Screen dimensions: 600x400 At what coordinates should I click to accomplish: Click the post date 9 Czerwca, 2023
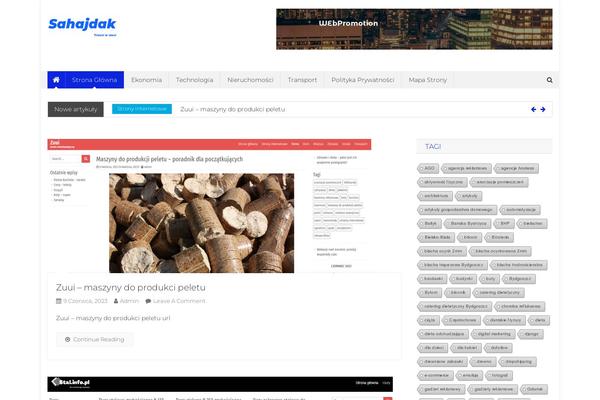85,301
